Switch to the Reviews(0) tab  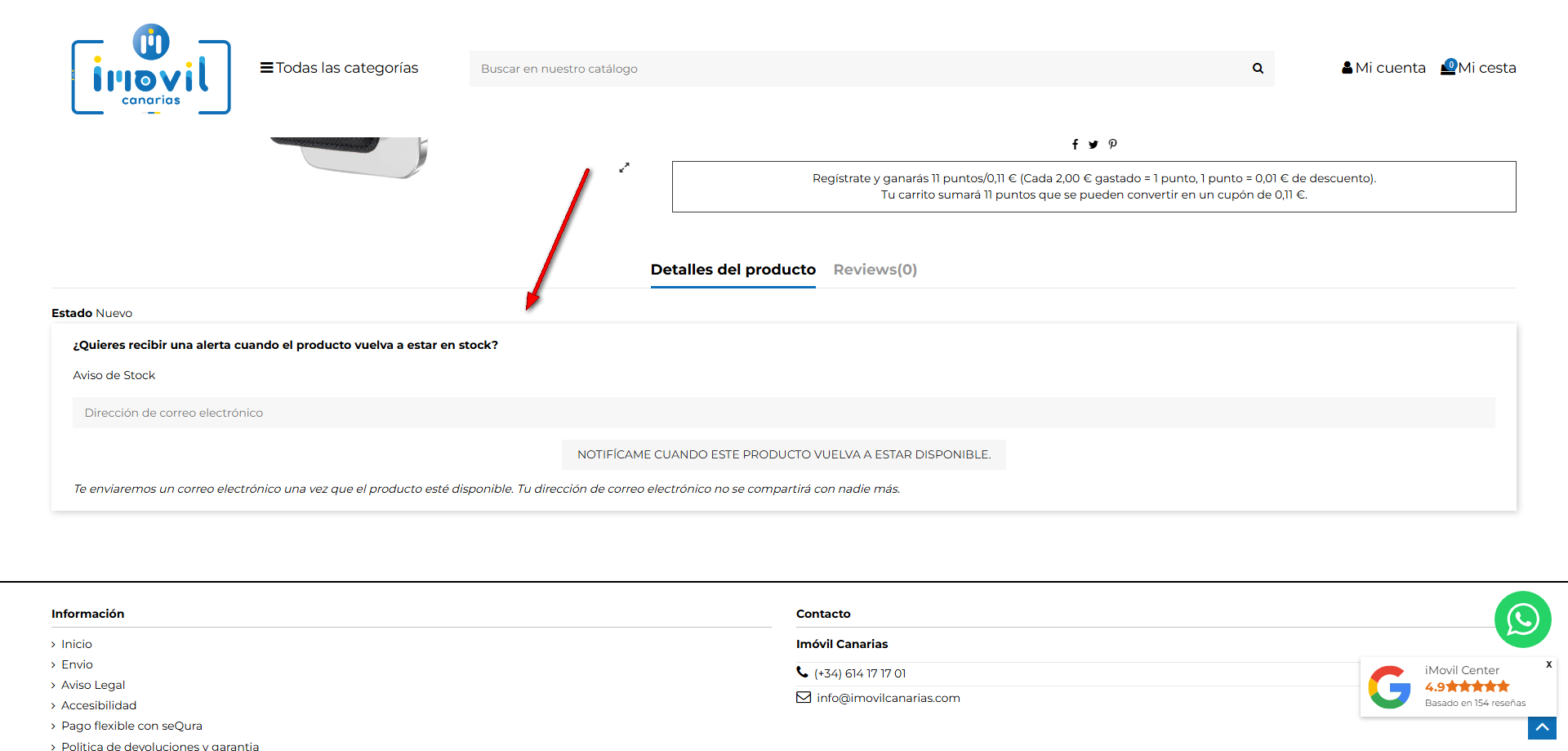(875, 270)
